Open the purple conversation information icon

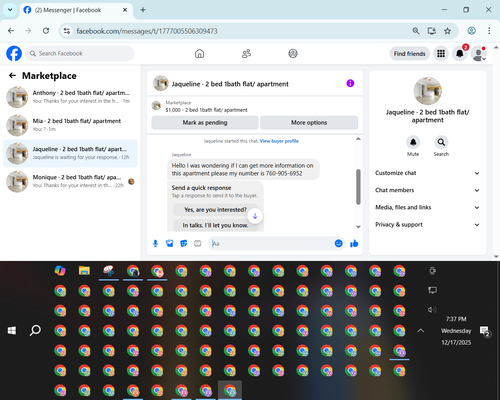[350, 83]
